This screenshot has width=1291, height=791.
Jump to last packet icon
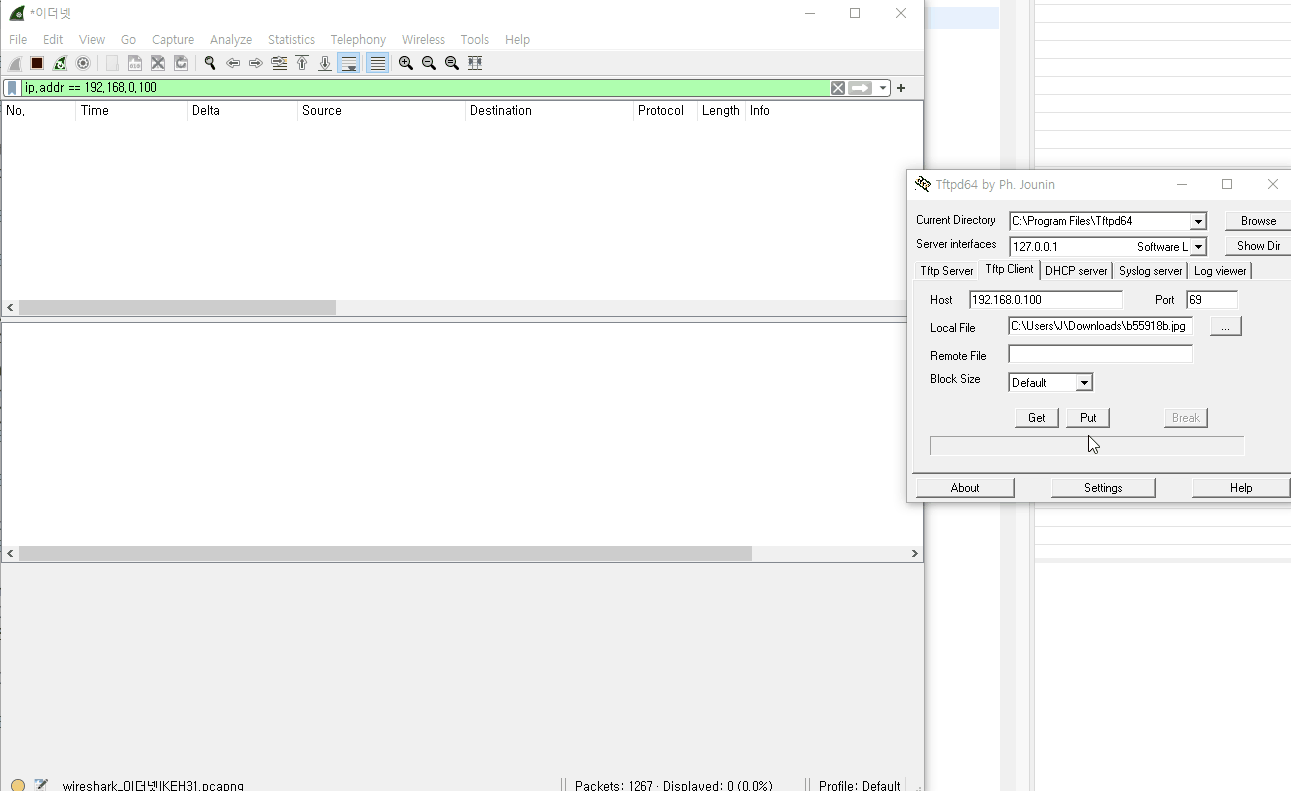click(x=325, y=63)
